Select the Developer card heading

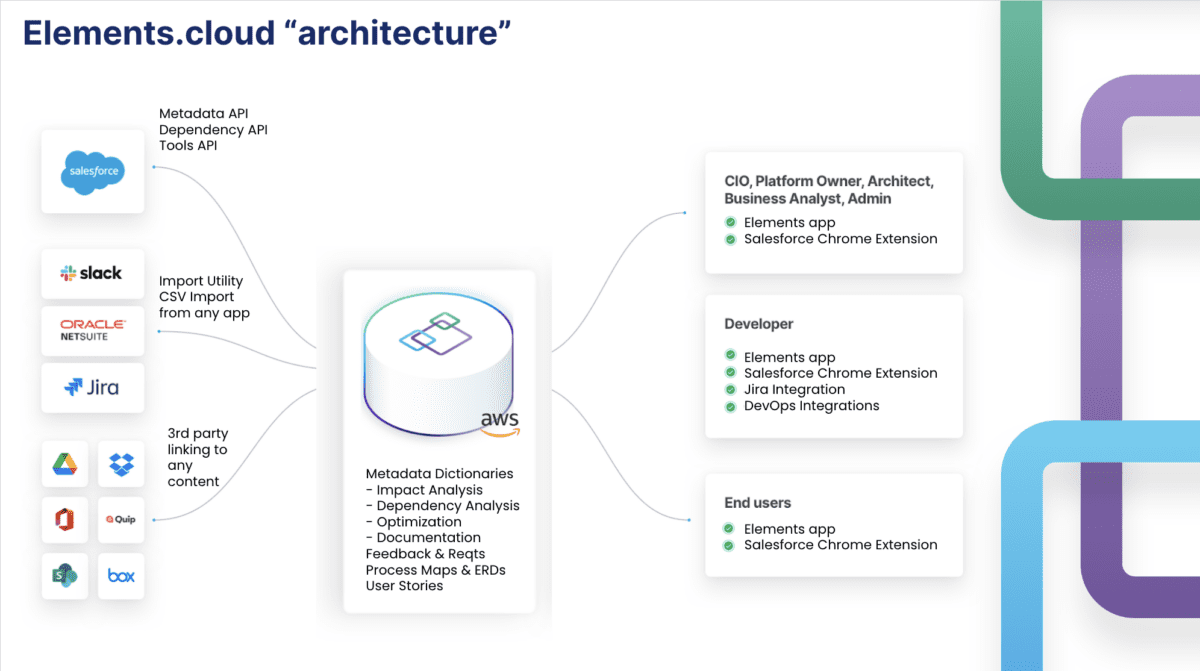(x=759, y=324)
